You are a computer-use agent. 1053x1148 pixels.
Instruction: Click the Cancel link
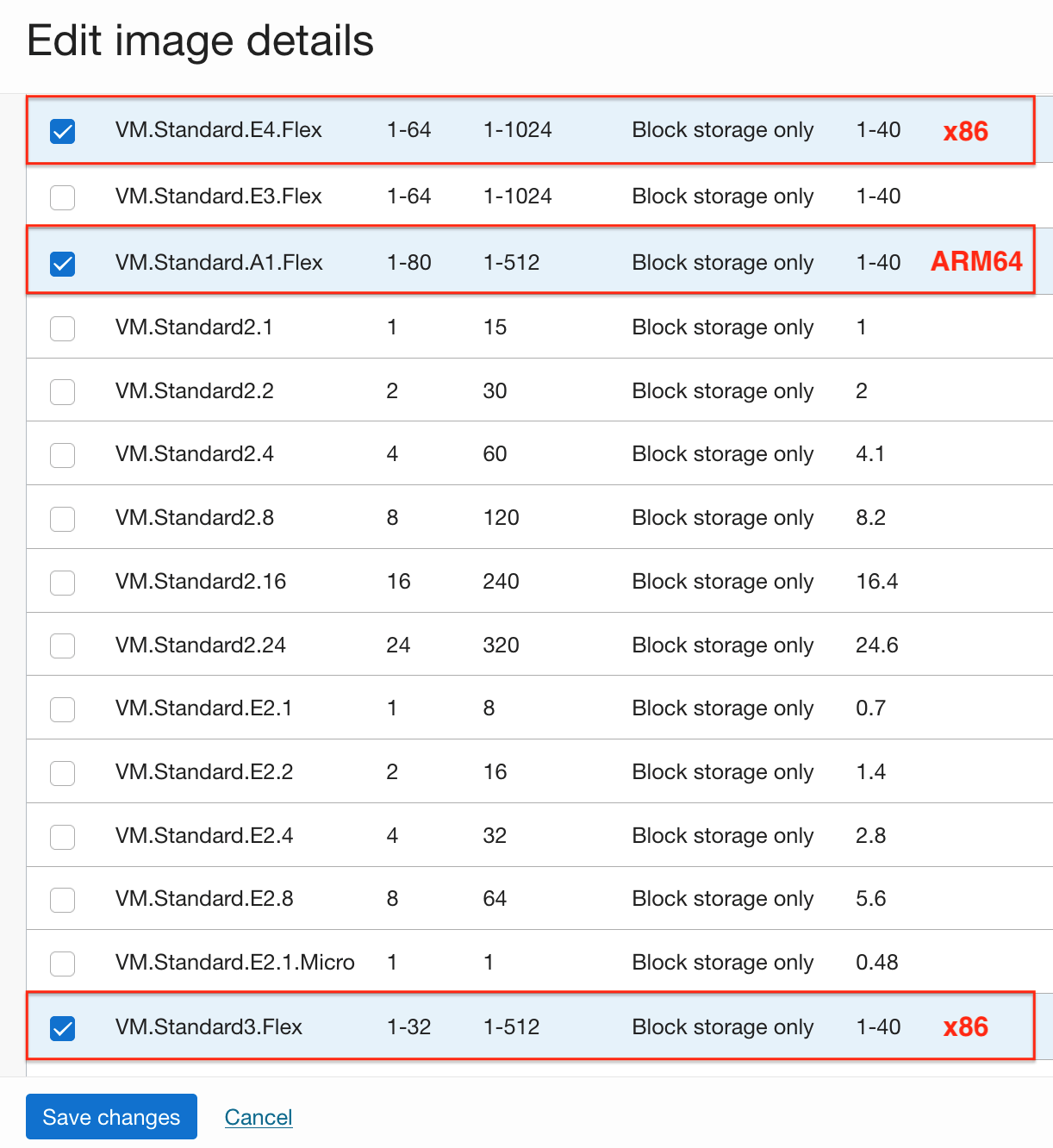(259, 1117)
